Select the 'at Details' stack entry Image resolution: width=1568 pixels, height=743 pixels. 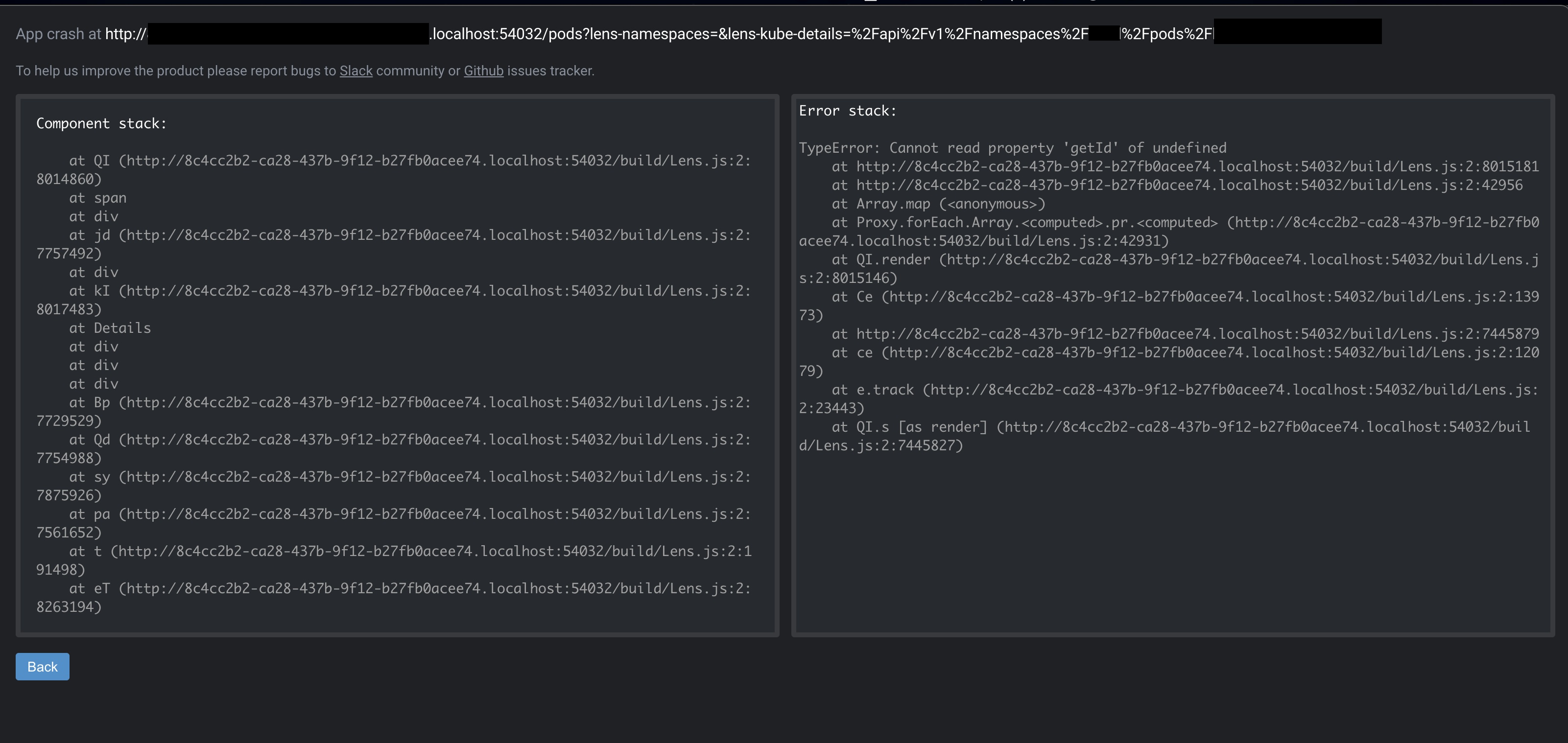[x=110, y=327]
